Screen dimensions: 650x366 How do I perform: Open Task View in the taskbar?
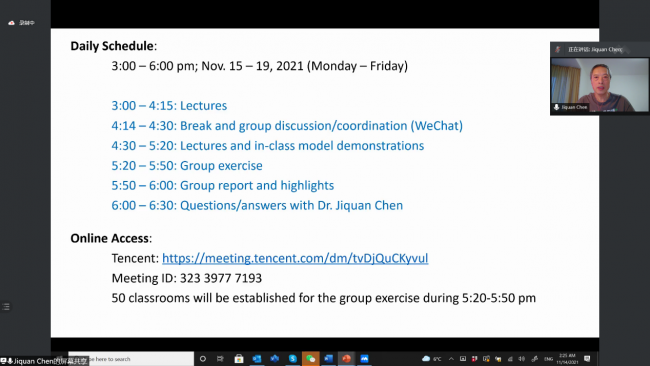220,359
